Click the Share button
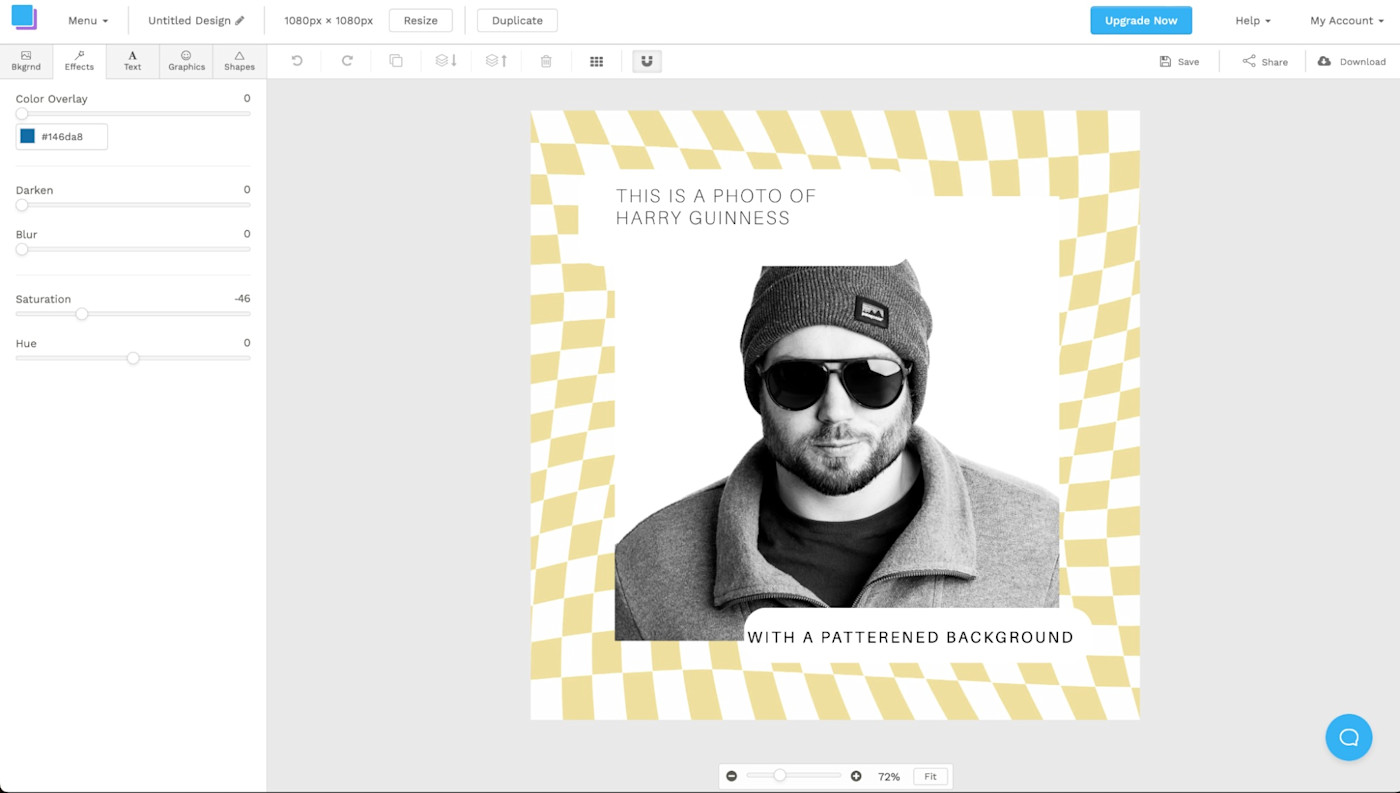The image size is (1400, 793). (1265, 62)
